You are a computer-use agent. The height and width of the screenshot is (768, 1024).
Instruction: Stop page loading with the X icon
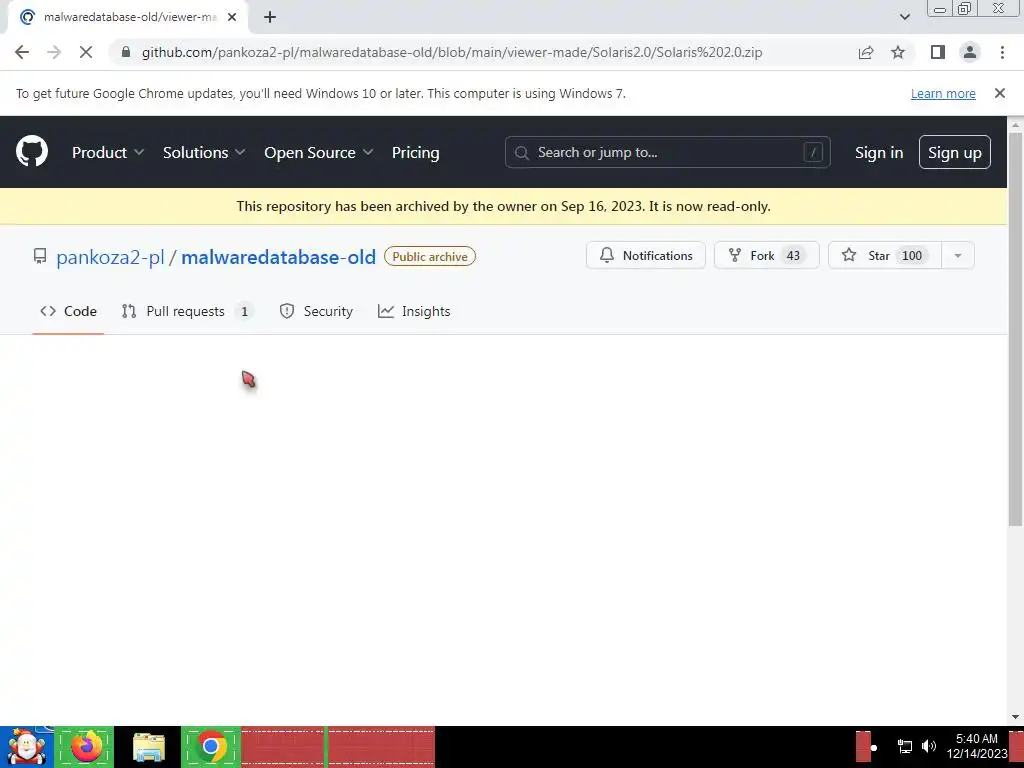click(x=86, y=52)
